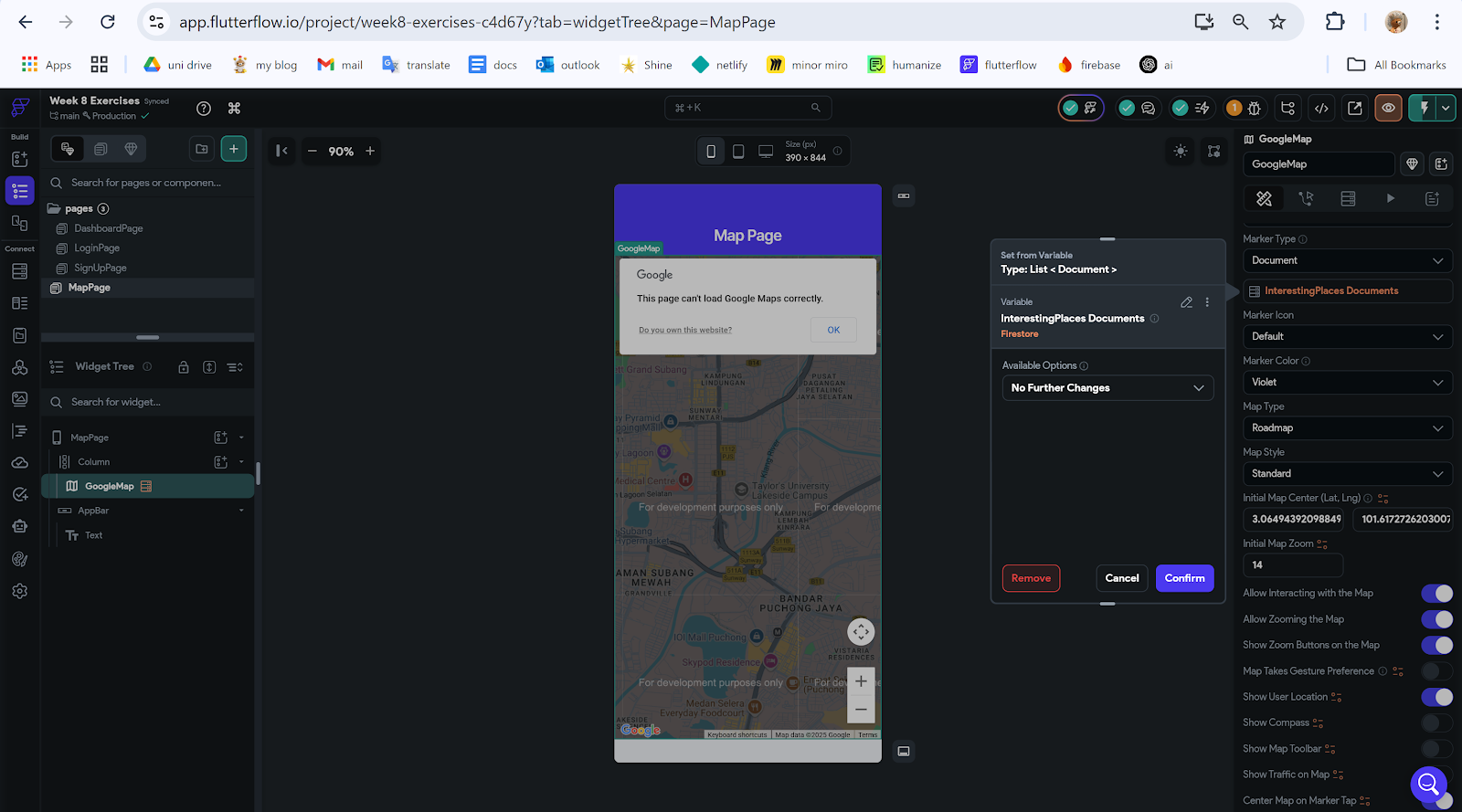The width and height of the screenshot is (1462, 812).
Task: Lock the widget tree with lock icon
Action: [x=184, y=367]
